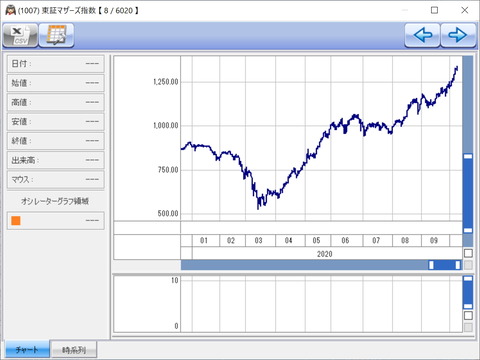
Task: Maximize the chart window
Action: click(x=434, y=10)
